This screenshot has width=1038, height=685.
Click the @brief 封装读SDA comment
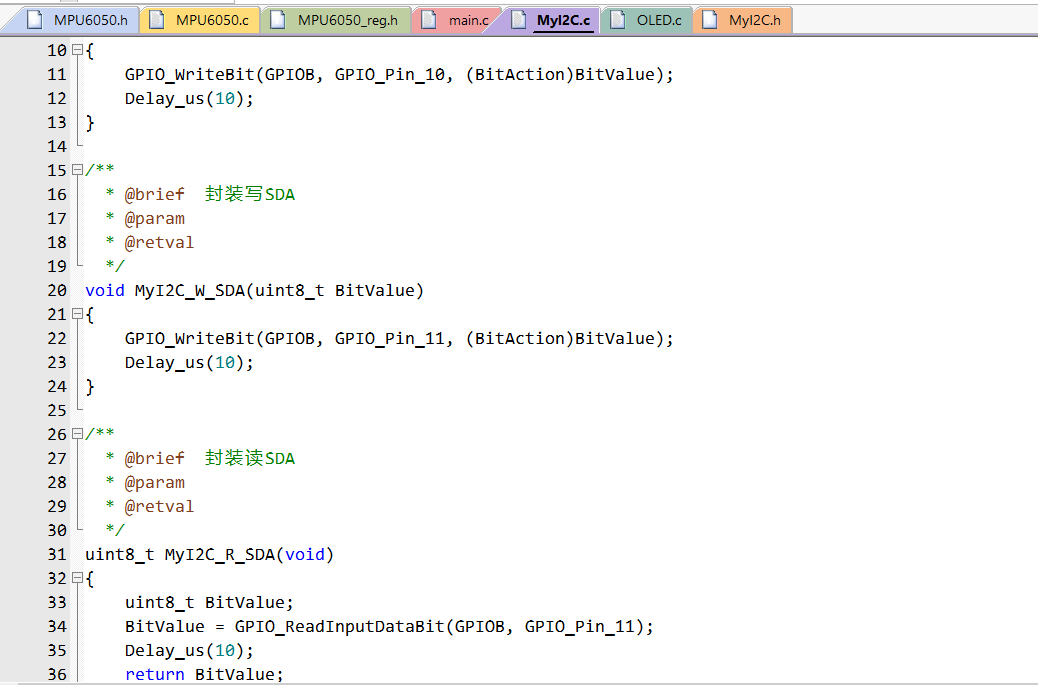[x=210, y=459]
